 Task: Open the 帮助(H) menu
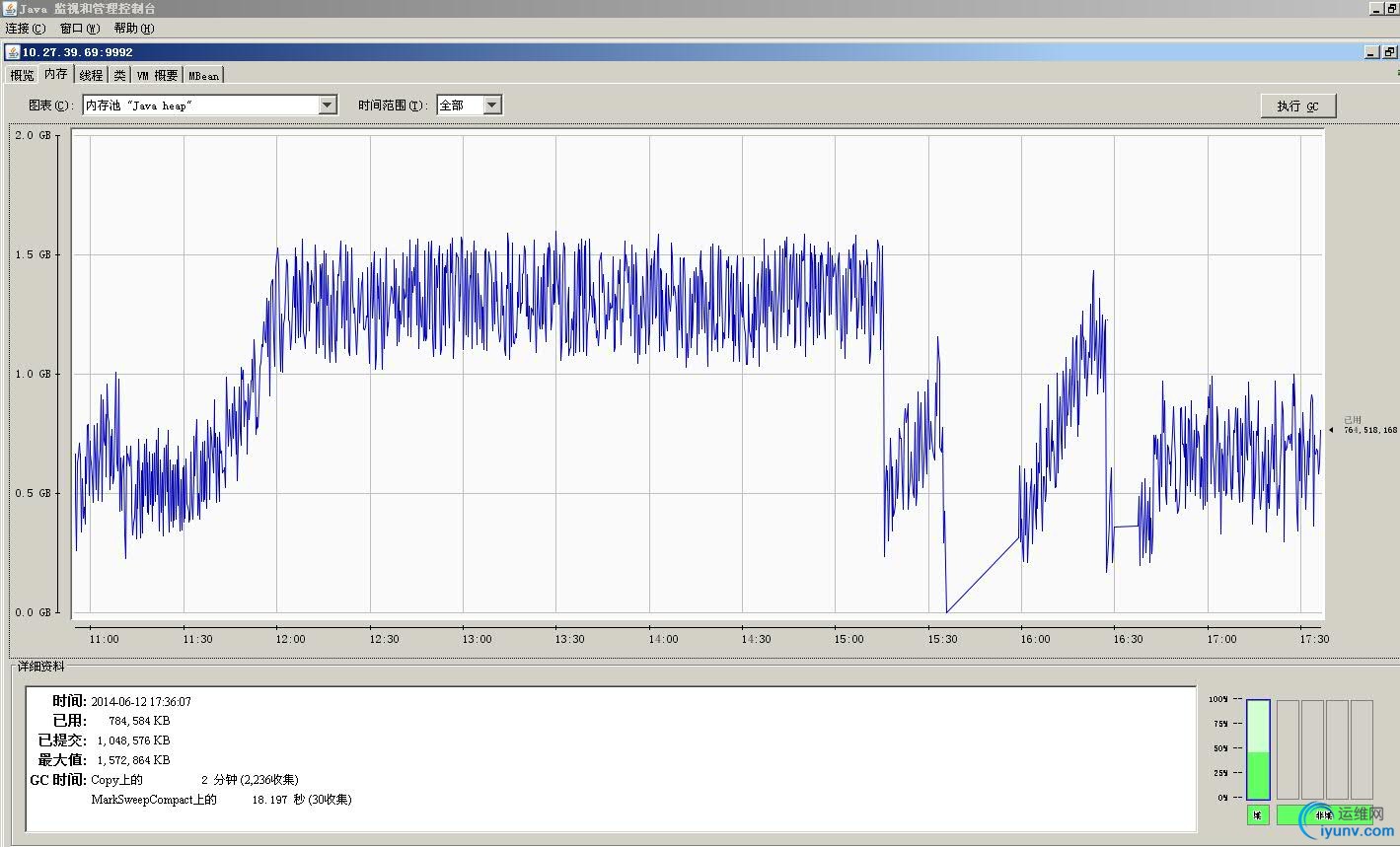[134, 29]
